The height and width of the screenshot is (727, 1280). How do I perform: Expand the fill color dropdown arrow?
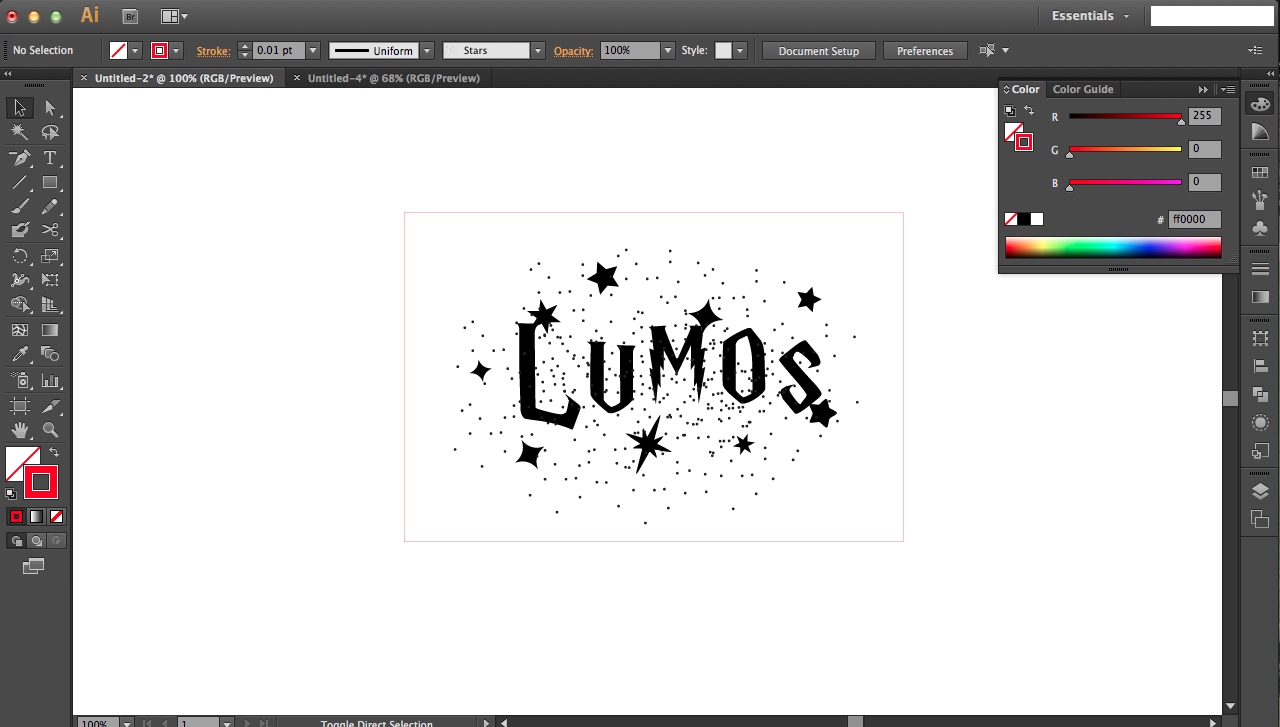click(x=135, y=50)
